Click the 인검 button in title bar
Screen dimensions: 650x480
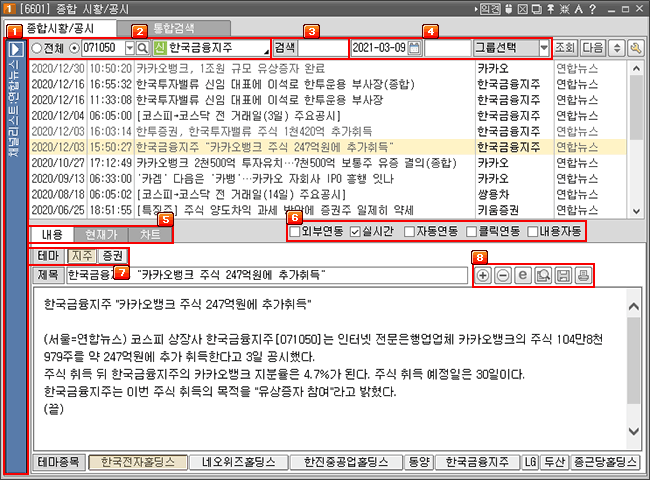click(490, 9)
